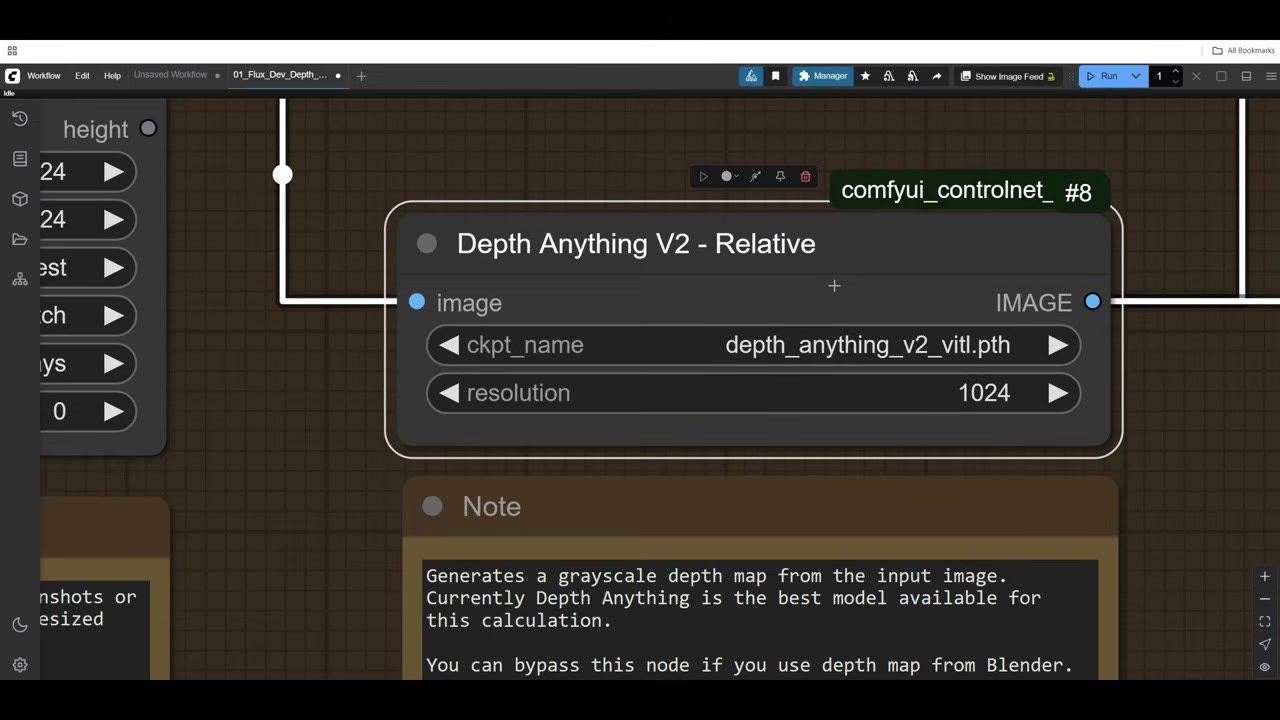Viewport: 1280px width, 720px height.
Task: Open the node library sidebar icon
Action: (19, 159)
